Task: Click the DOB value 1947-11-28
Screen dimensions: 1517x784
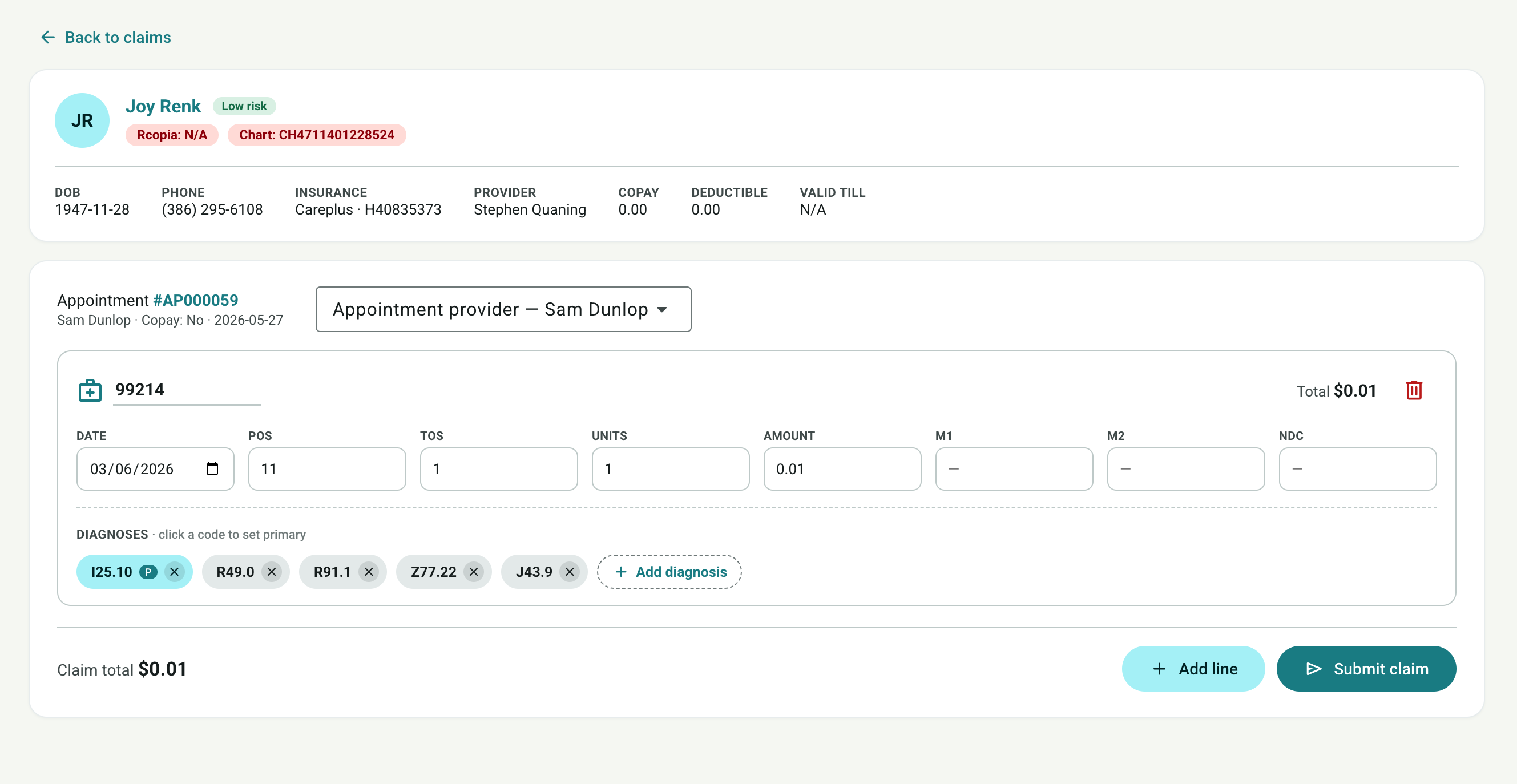Action: pos(92,209)
